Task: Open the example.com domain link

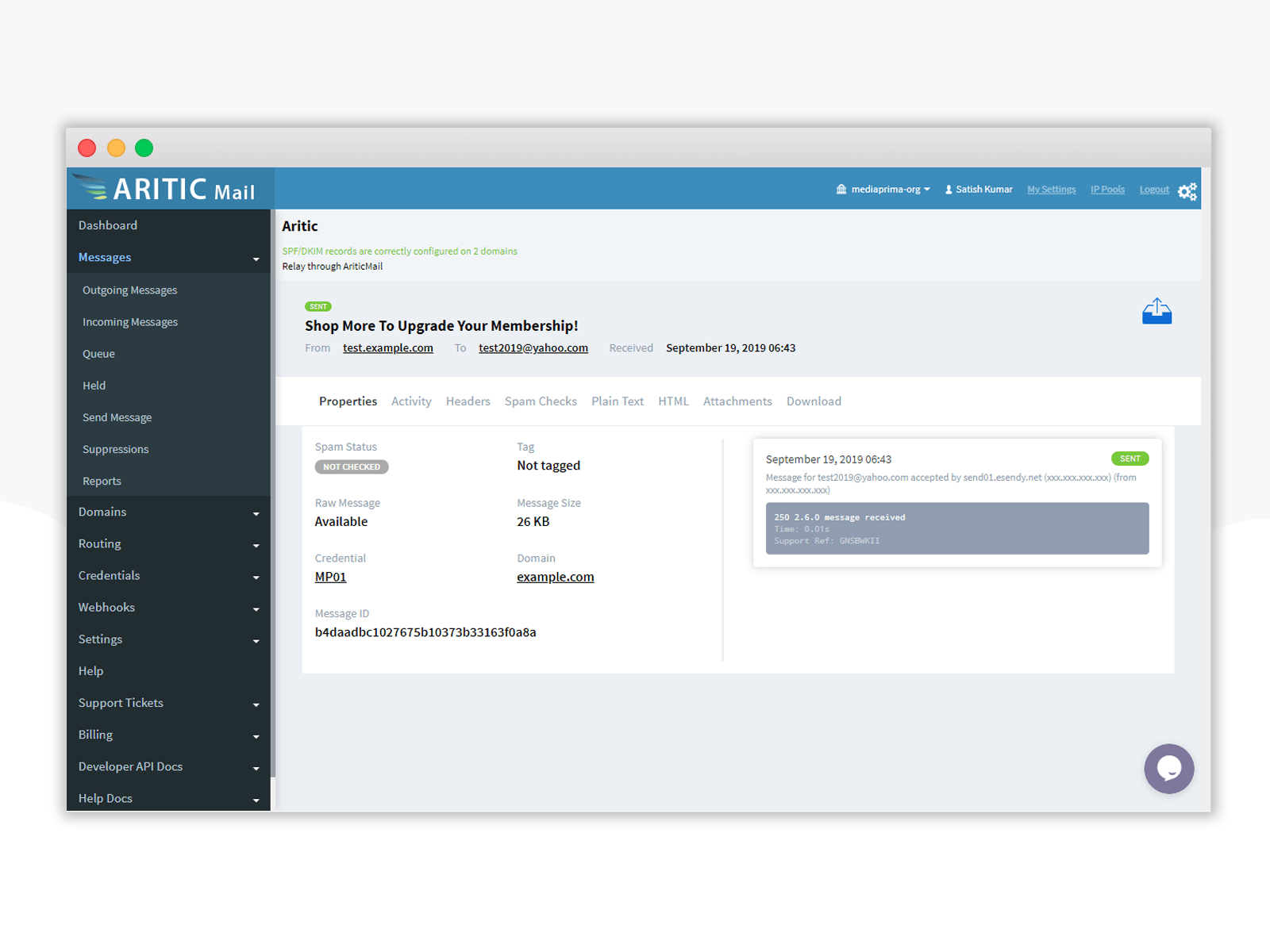Action: click(555, 578)
